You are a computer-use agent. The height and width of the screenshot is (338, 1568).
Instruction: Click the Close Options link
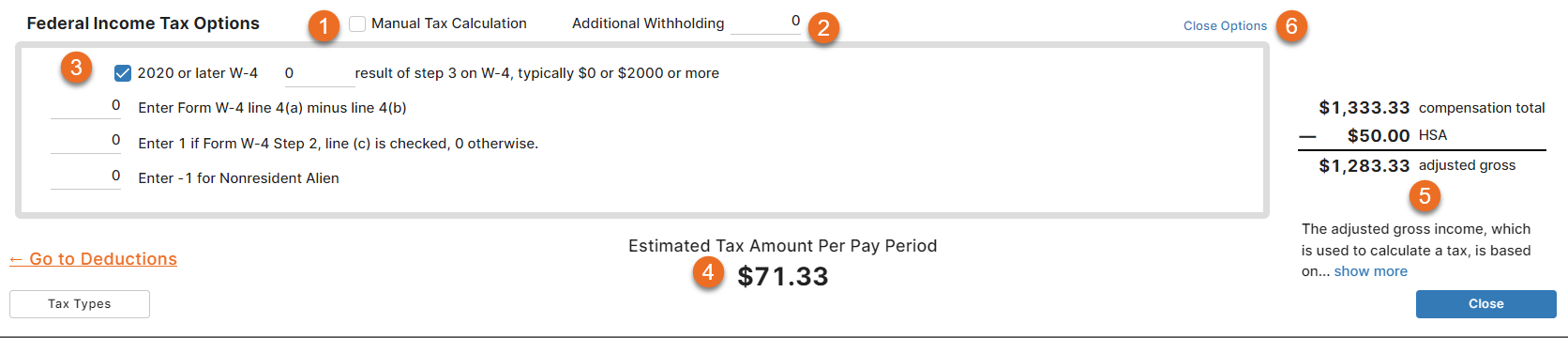point(1225,26)
